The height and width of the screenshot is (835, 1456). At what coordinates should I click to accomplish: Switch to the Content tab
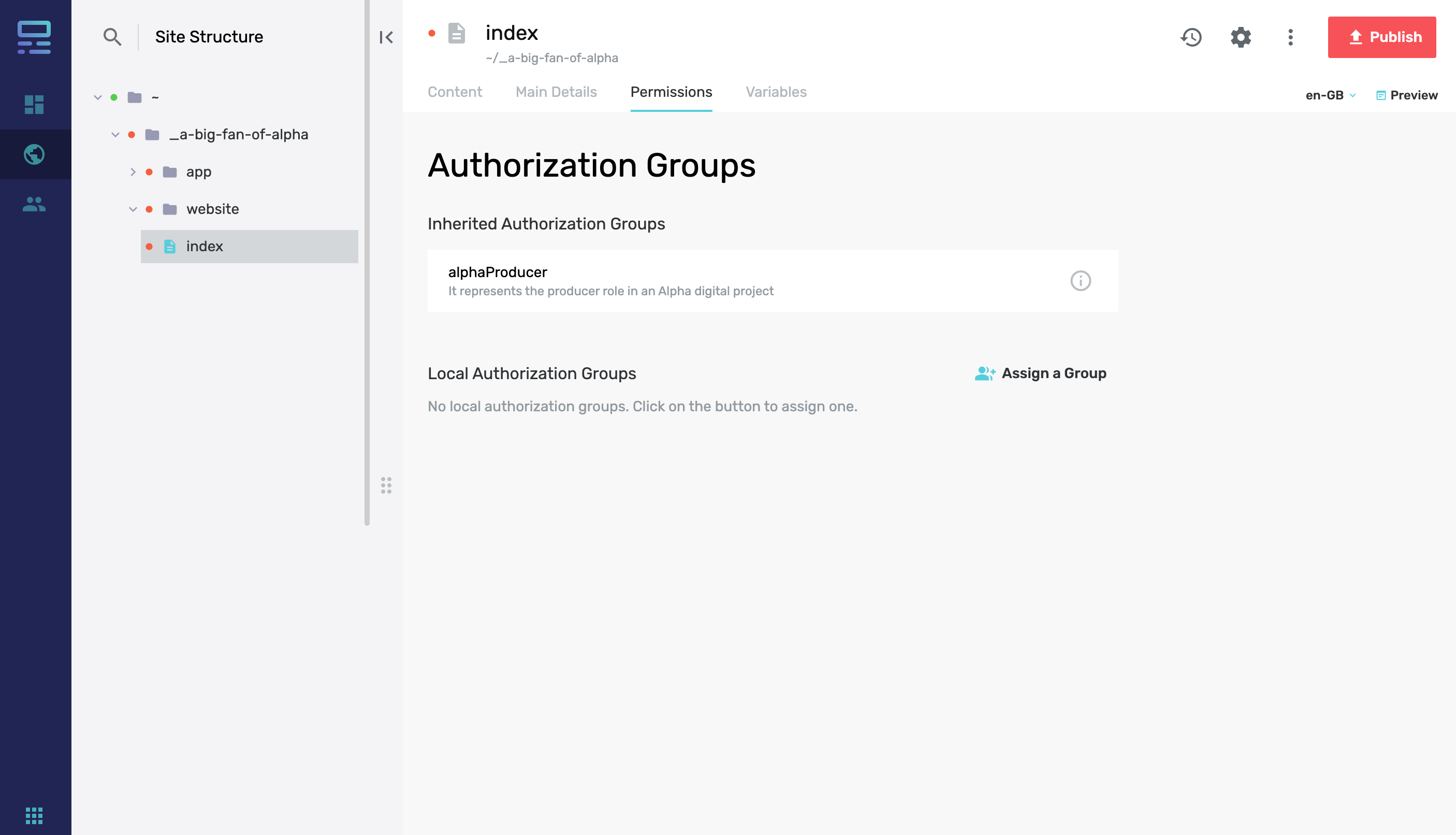(x=455, y=92)
